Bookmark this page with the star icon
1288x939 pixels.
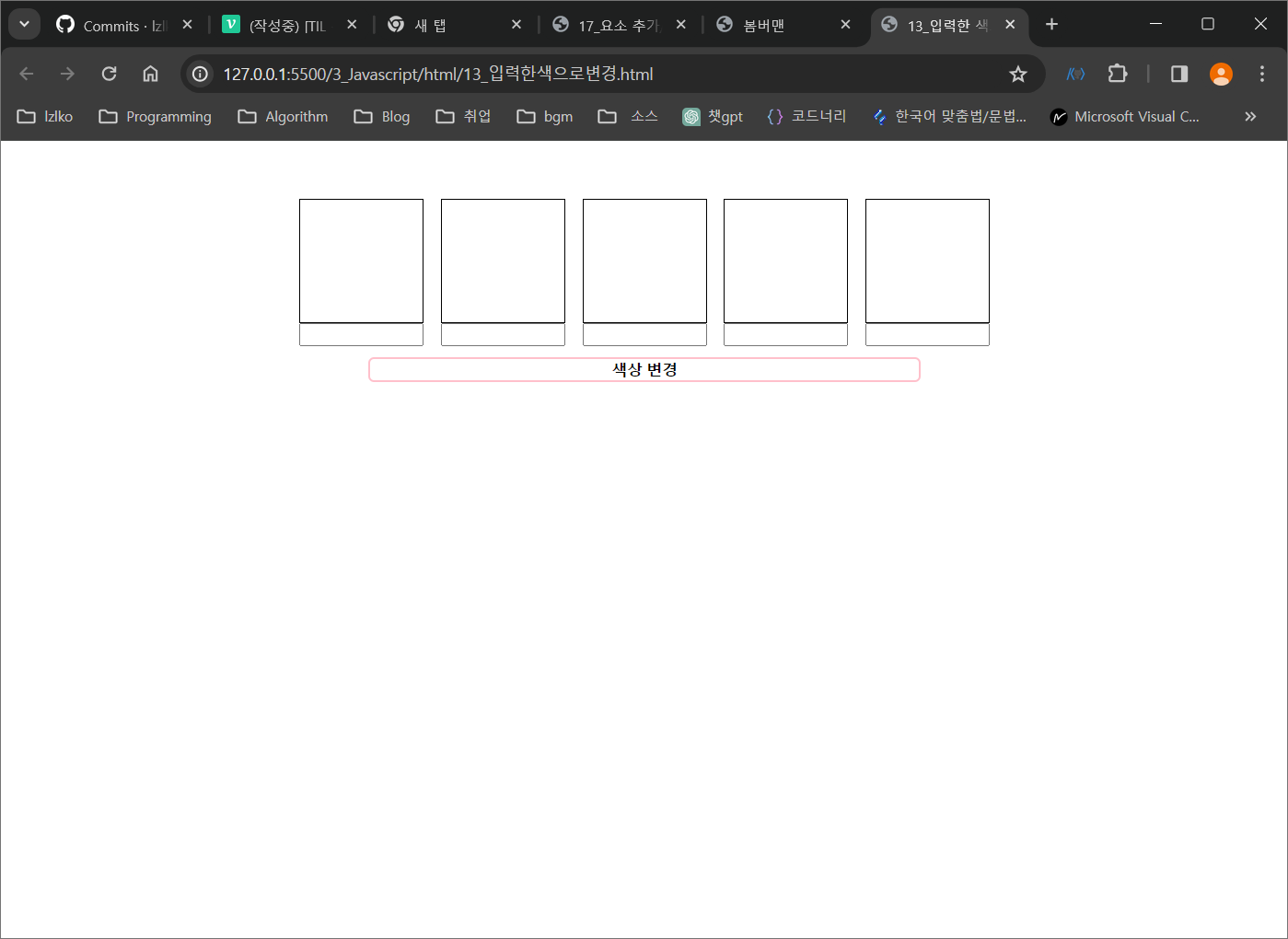point(1018,74)
